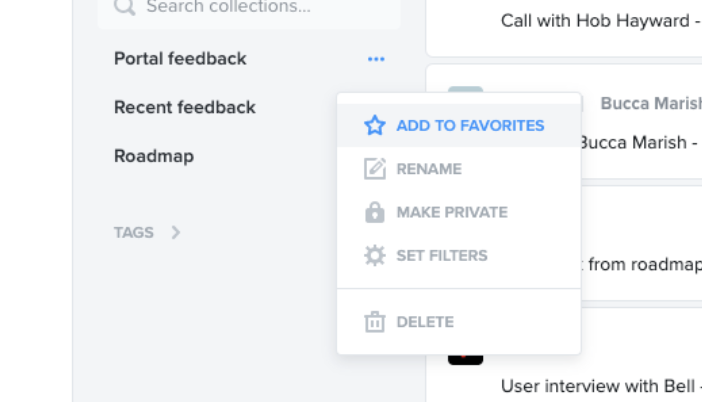Click the star icon for Add to Favorites
Viewport: 702px width, 402px height.
click(375, 125)
